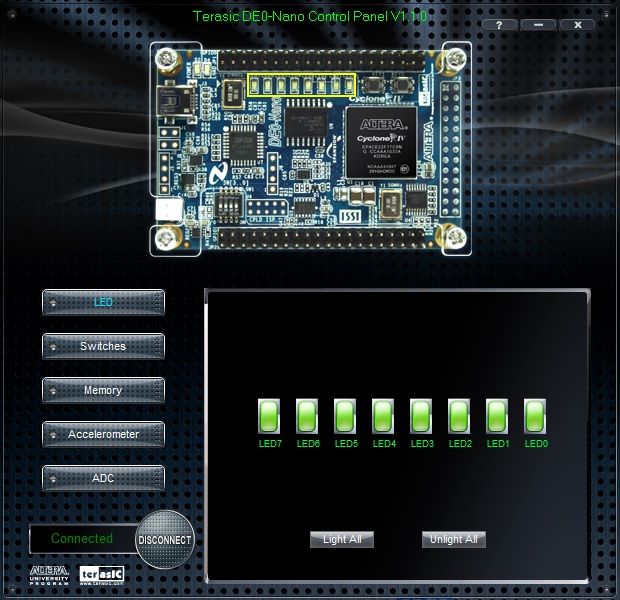Click the DIP switch block on board image
This screenshot has height=600, width=620.
[229, 206]
